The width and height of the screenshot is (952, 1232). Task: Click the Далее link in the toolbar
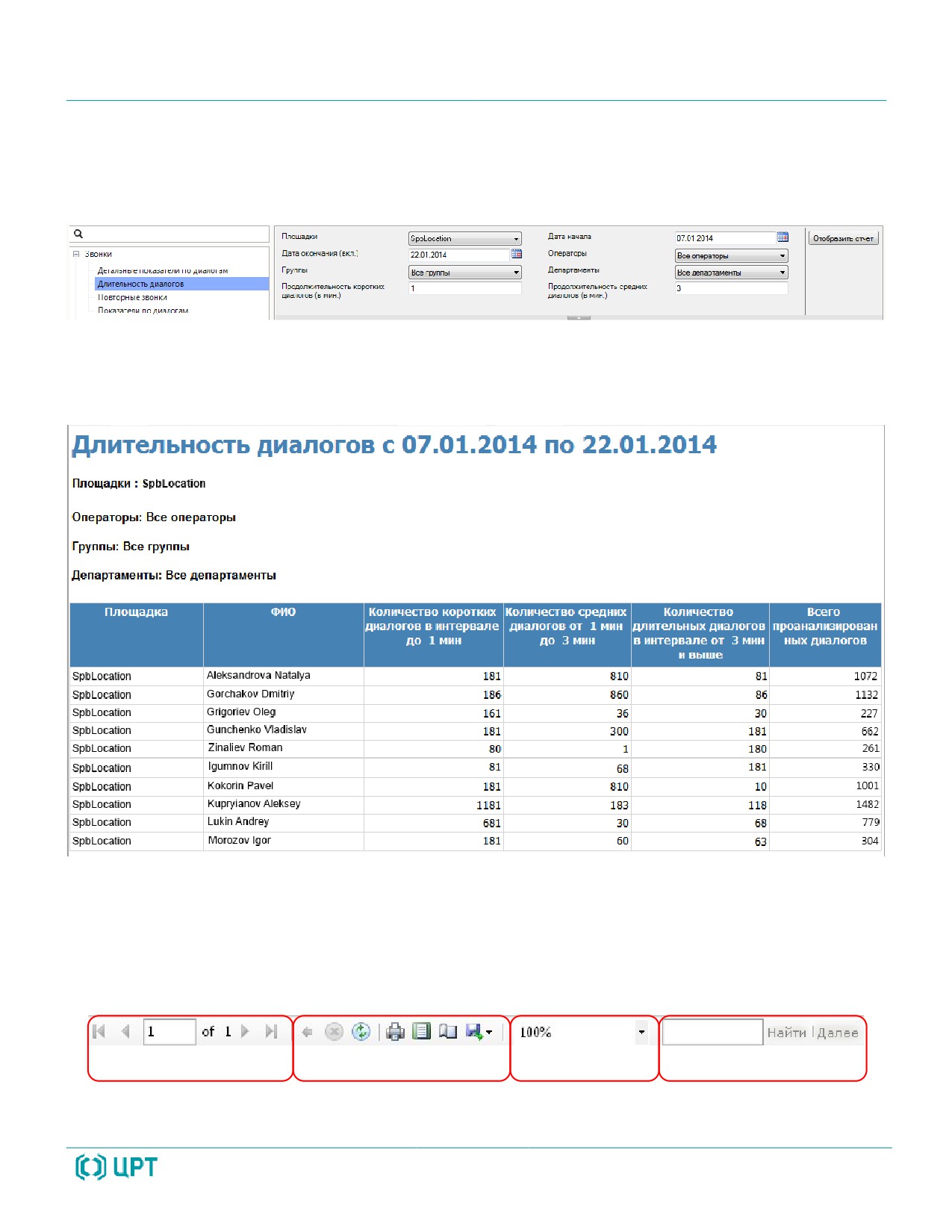pyautogui.click(x=838, y=1033)
